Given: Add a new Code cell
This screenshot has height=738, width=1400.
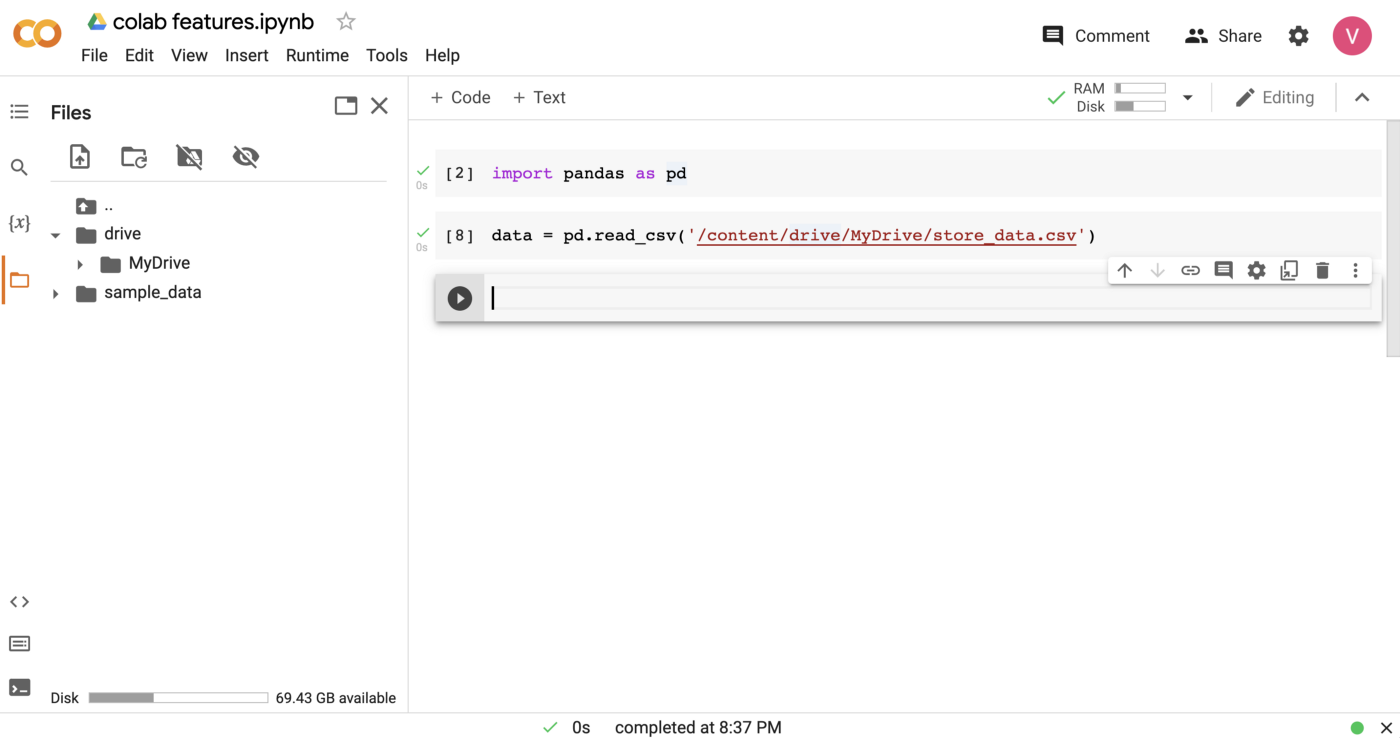Looking at the screenshot, I should [x=460, y=97].
